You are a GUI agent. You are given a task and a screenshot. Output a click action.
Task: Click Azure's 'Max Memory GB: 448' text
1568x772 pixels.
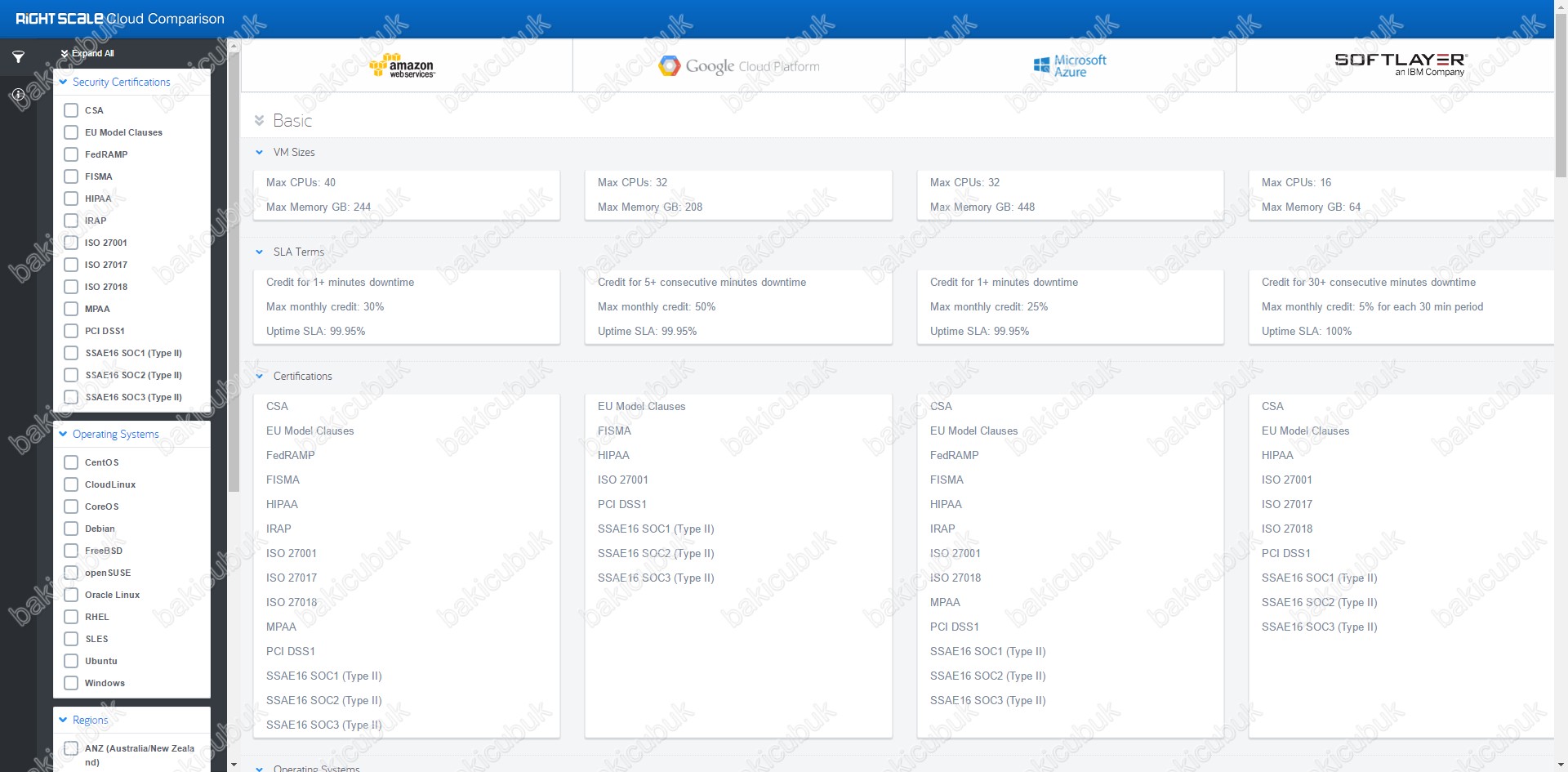[x=982, y=207]
